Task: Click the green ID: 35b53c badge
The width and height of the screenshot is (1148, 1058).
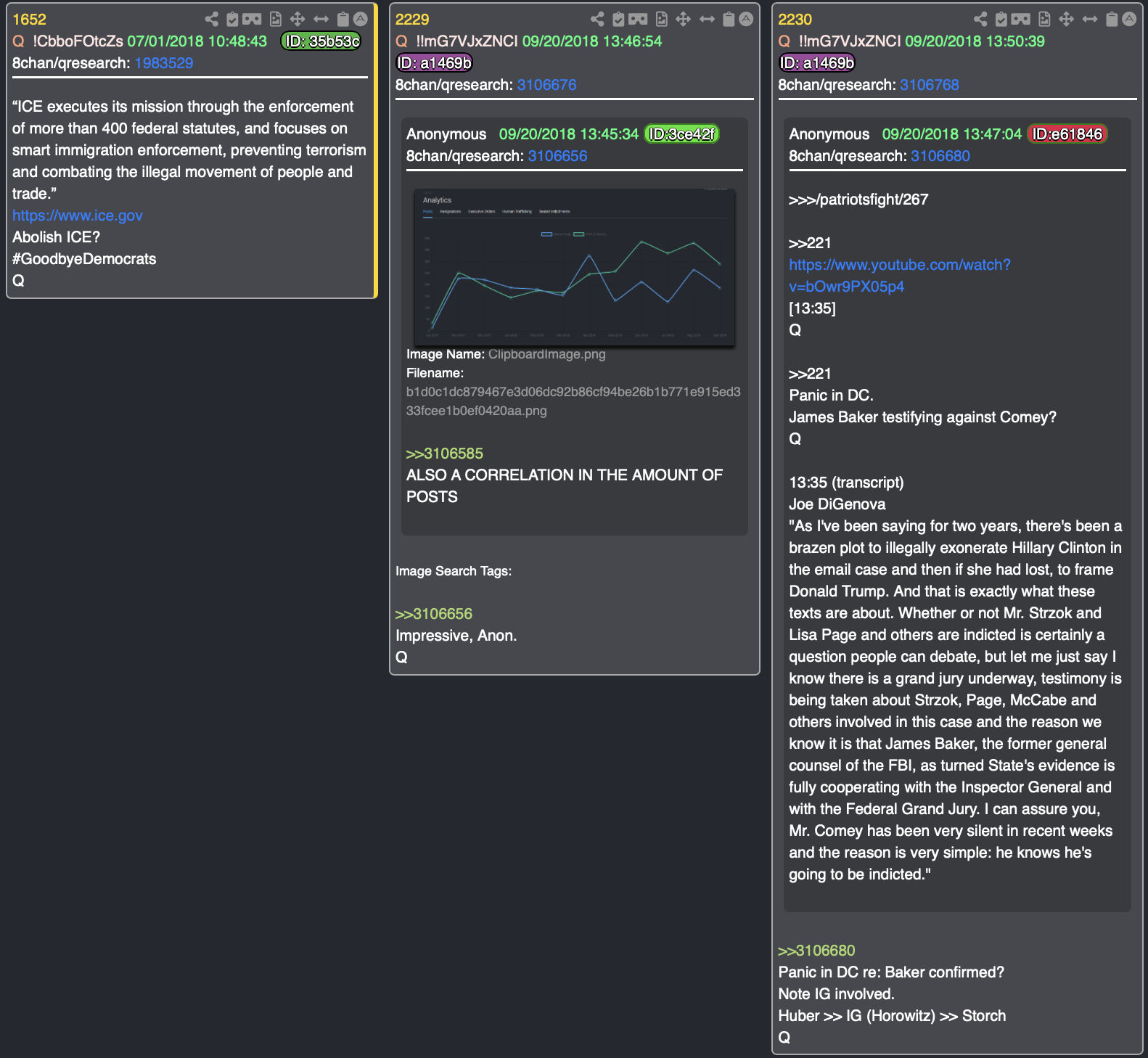Action: 321,41
